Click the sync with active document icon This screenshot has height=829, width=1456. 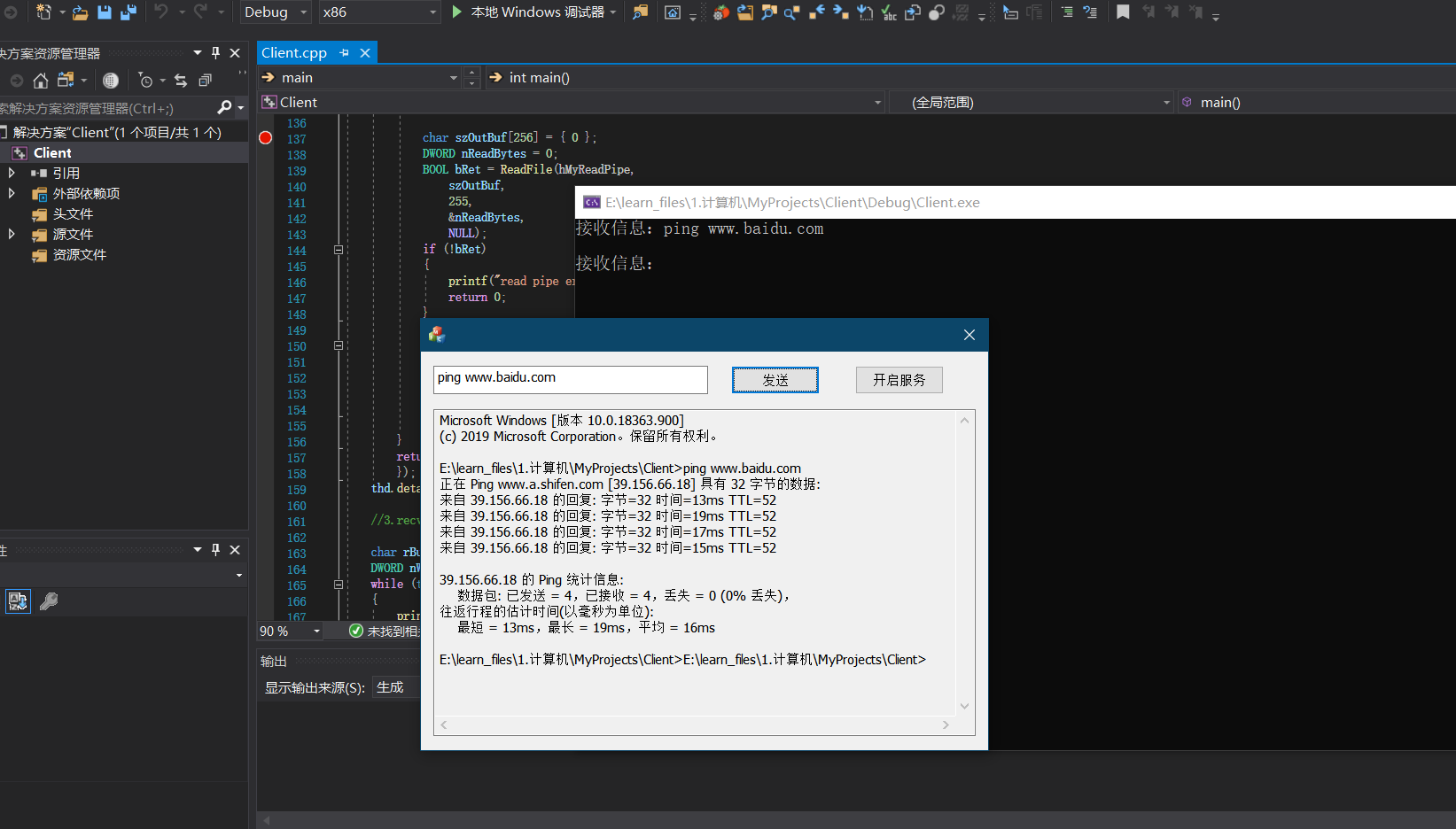[x=181, y=81]
